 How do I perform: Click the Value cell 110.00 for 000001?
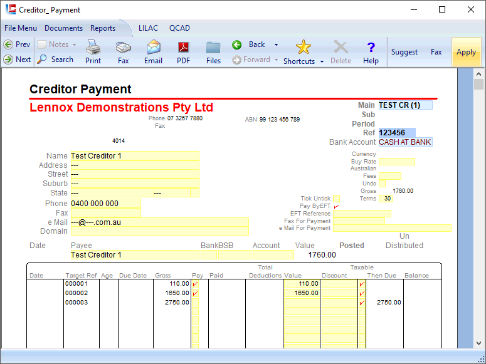pos(302,284)
